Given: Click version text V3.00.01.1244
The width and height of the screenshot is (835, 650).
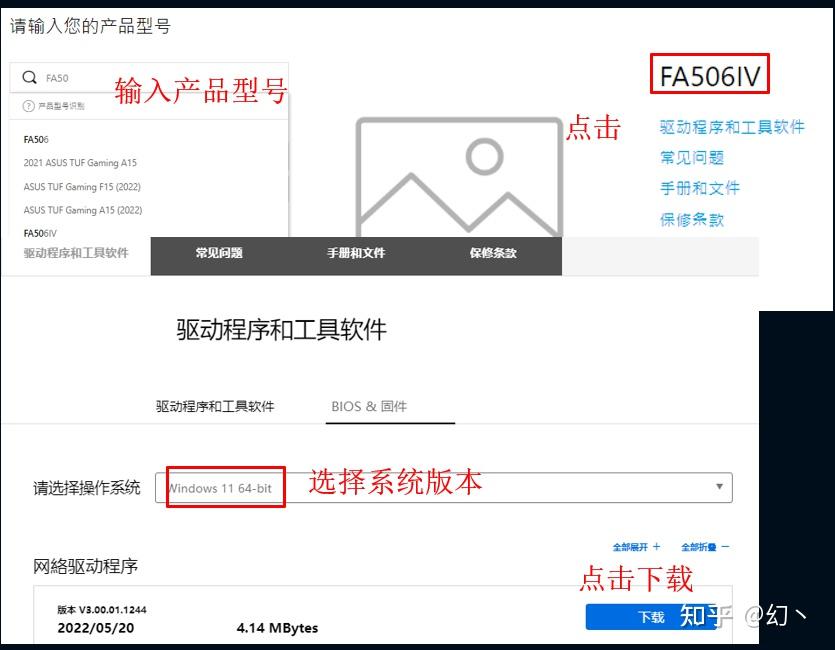Looking at the screenshot, I should 102,610.
